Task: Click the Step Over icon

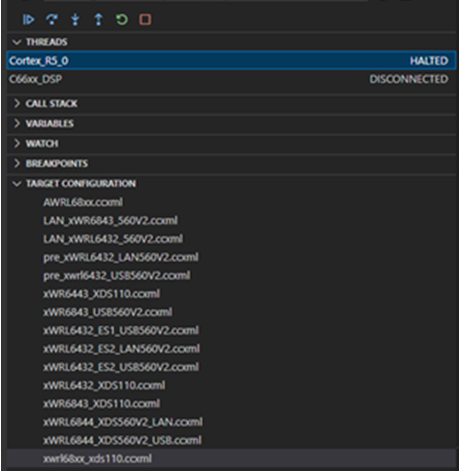Action: tap(52, 20)
